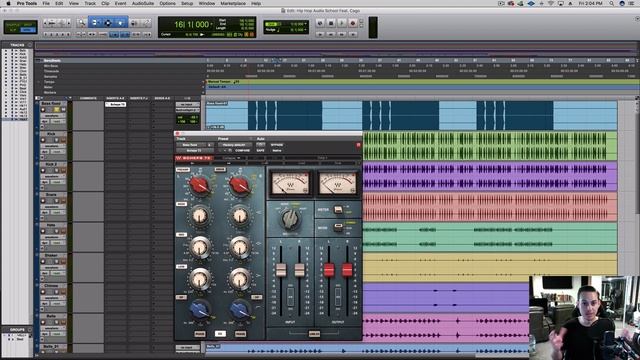Open the Tracks list dropdown menu

point(29,45)
